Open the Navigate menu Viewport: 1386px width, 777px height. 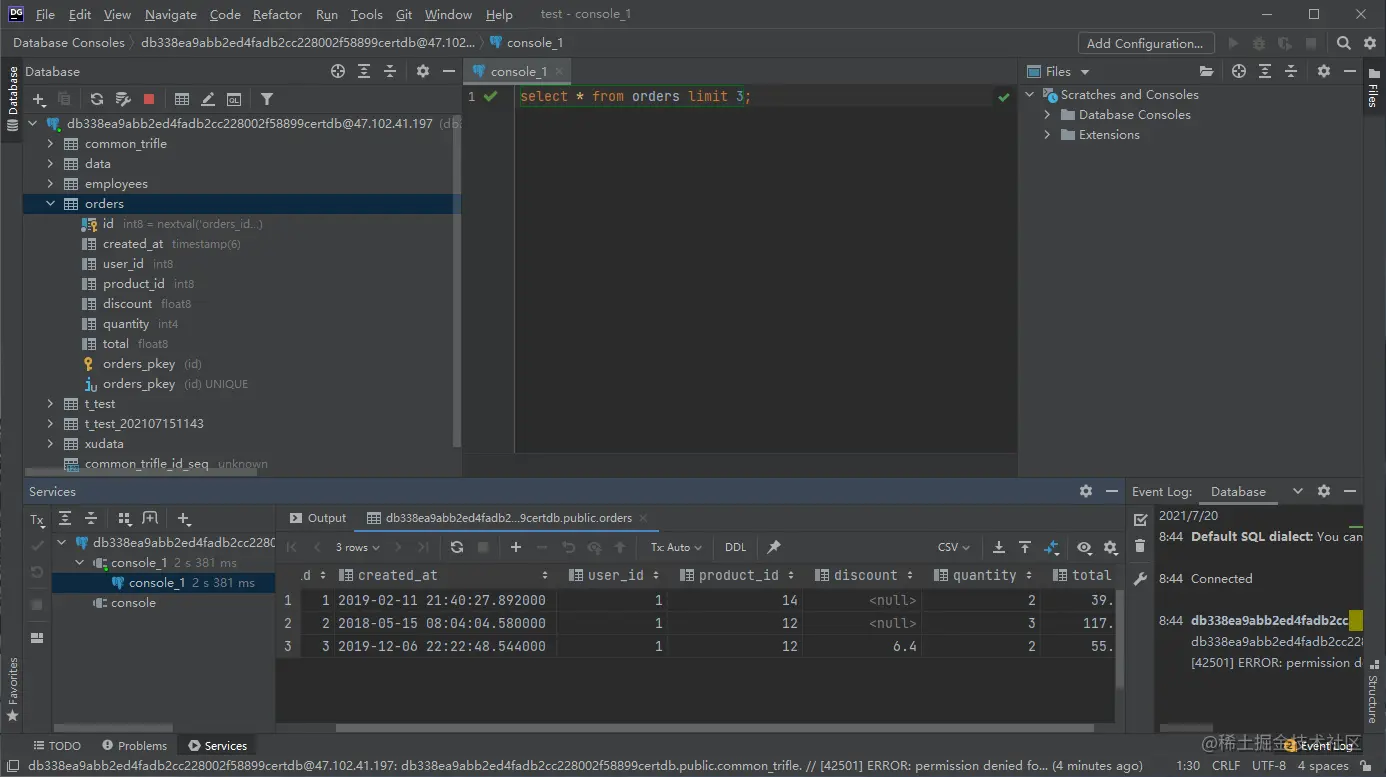coord(170,14)
